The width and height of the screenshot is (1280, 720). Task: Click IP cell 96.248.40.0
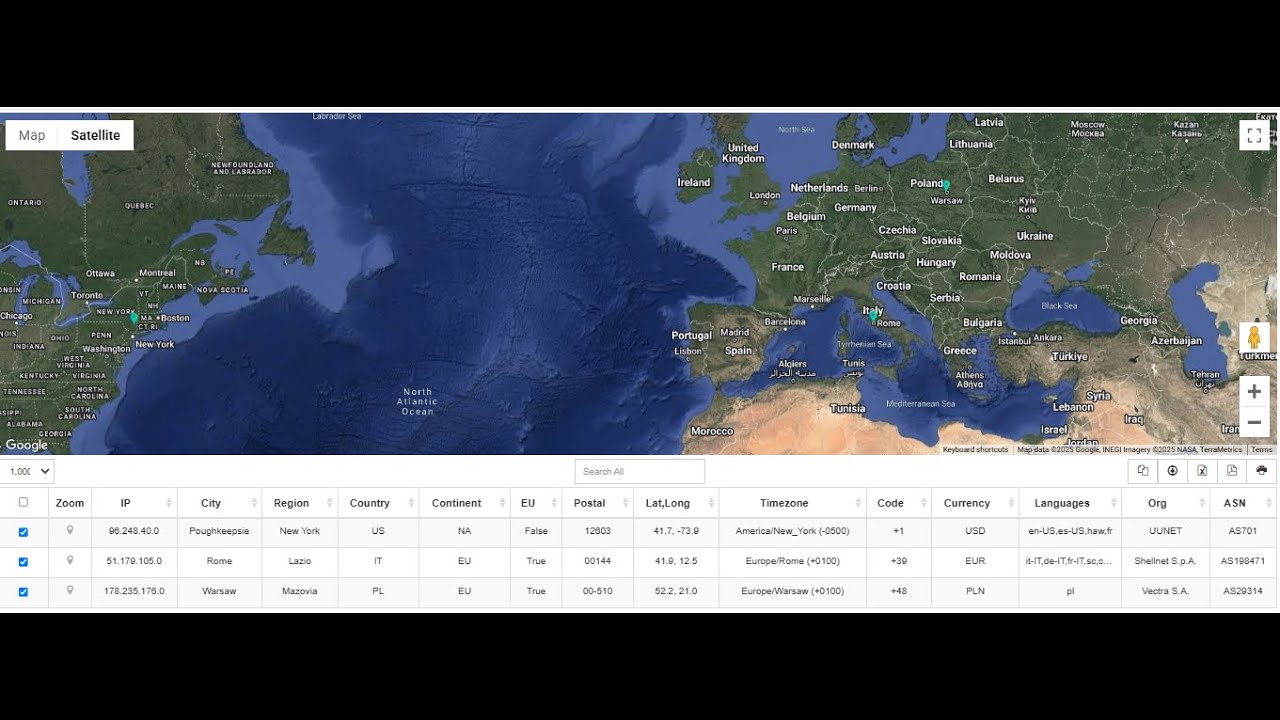click(134, 532)
